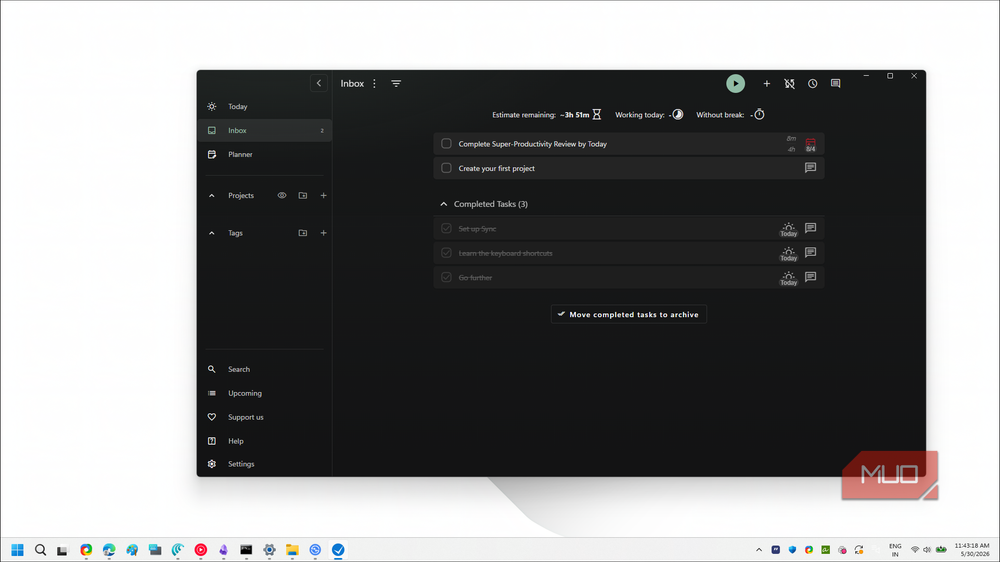Open File Explorer from the taskbar

click(x=292, y=550)
